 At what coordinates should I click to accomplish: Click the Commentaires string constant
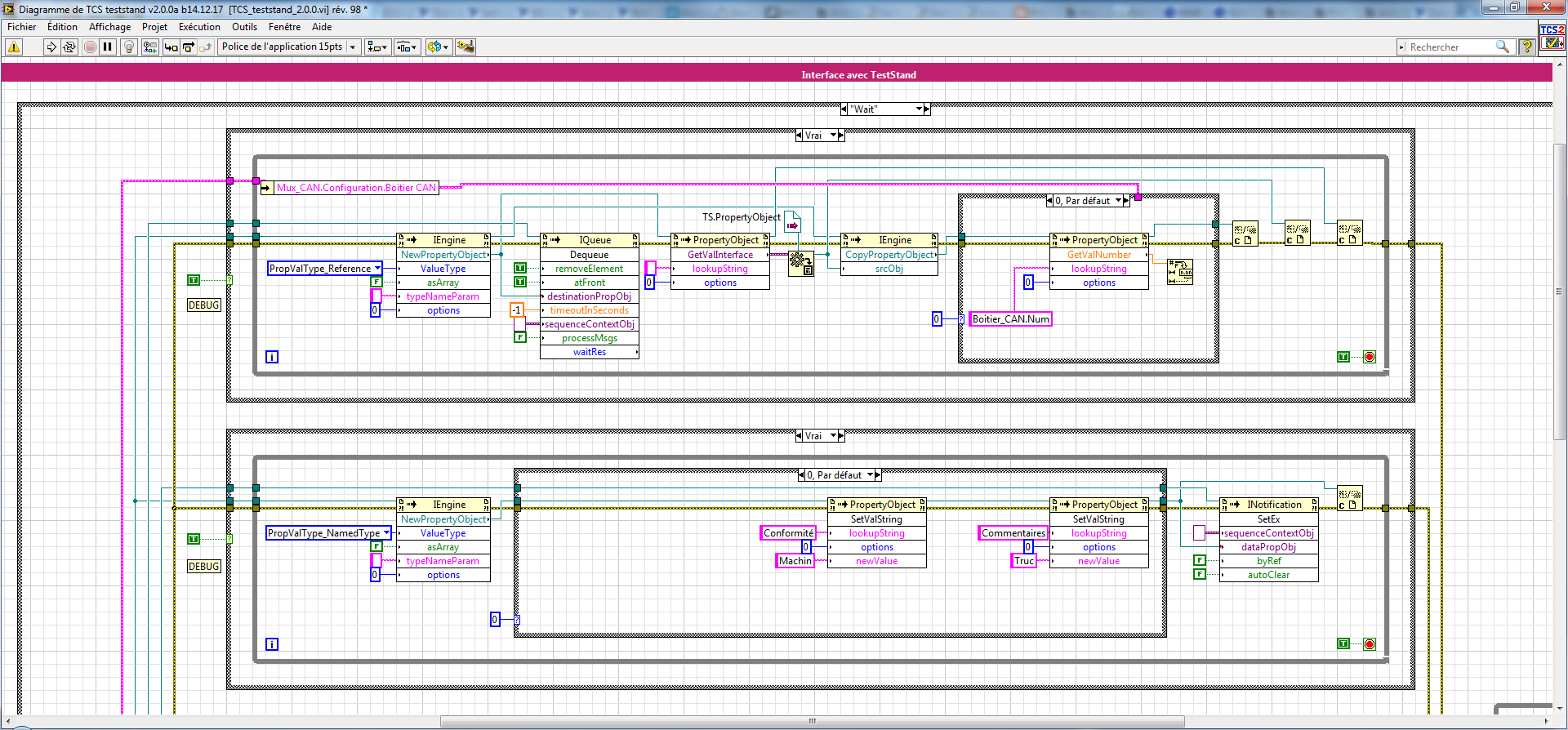1013,533
